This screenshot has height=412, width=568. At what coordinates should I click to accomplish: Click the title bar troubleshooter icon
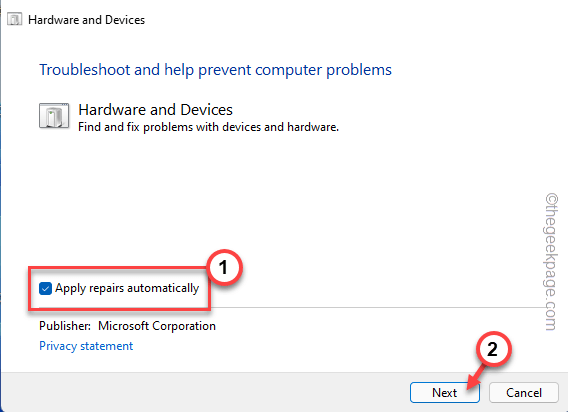[x=14, y=20]
